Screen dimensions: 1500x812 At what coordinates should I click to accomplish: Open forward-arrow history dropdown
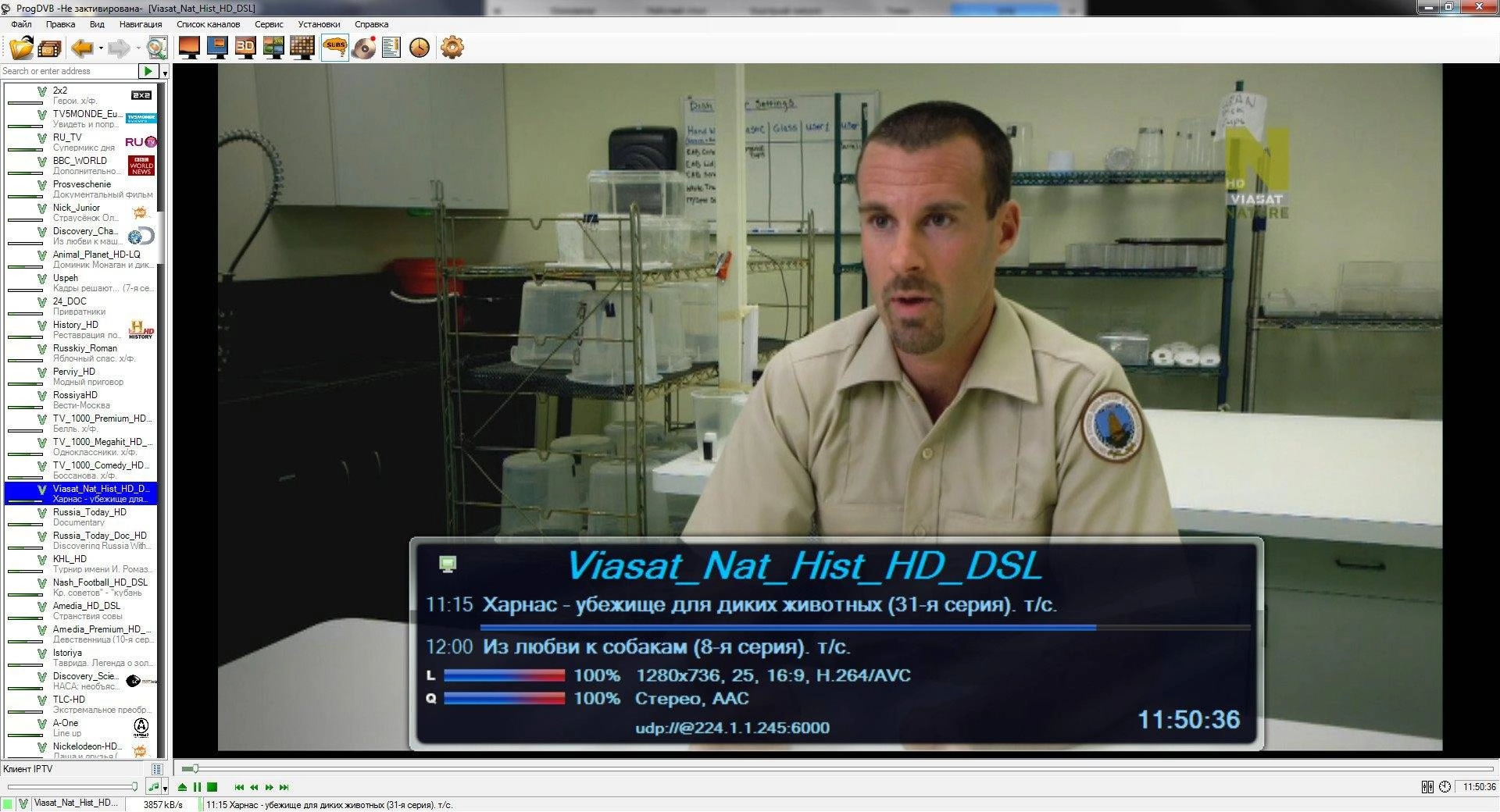138,48
